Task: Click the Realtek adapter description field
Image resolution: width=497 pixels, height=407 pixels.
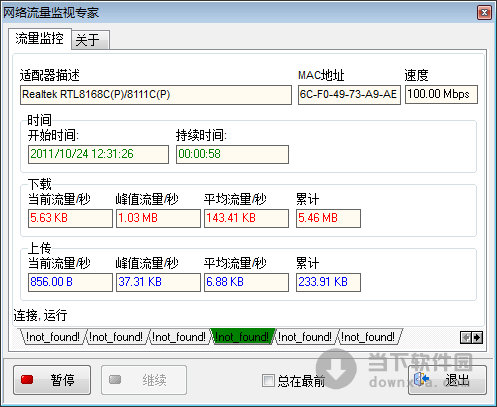Action: (156, 95)
